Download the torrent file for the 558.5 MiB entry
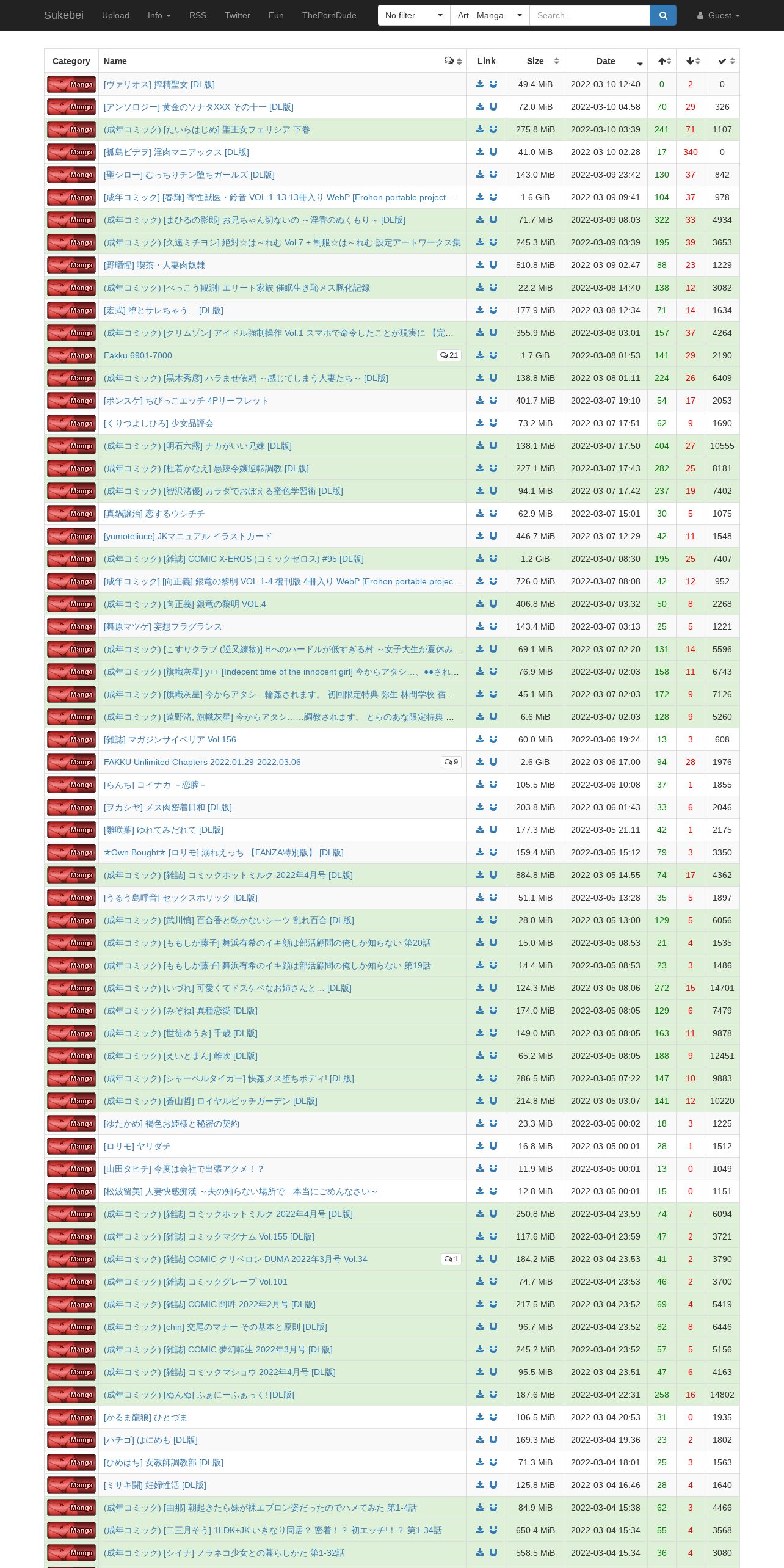This screenshot has width=784, height=1568. click(480, 1553)
